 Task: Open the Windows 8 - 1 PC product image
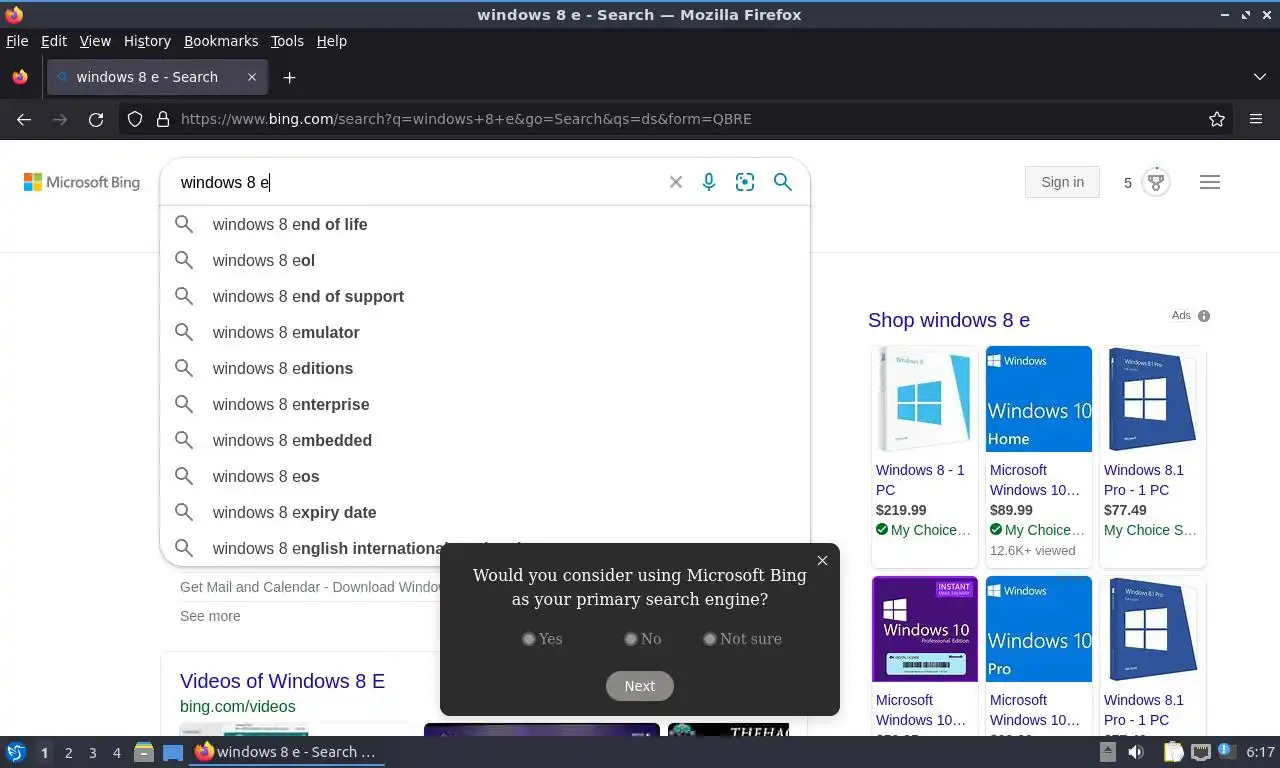click(x=925, y=399)
